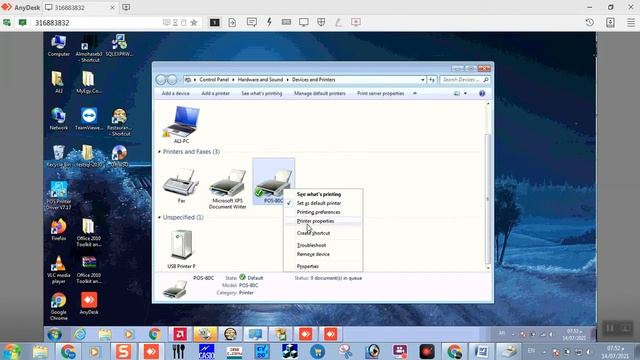Click the Search Devices search box
Image resolution: width=640 pixels, height=360 pixels.
464,80
